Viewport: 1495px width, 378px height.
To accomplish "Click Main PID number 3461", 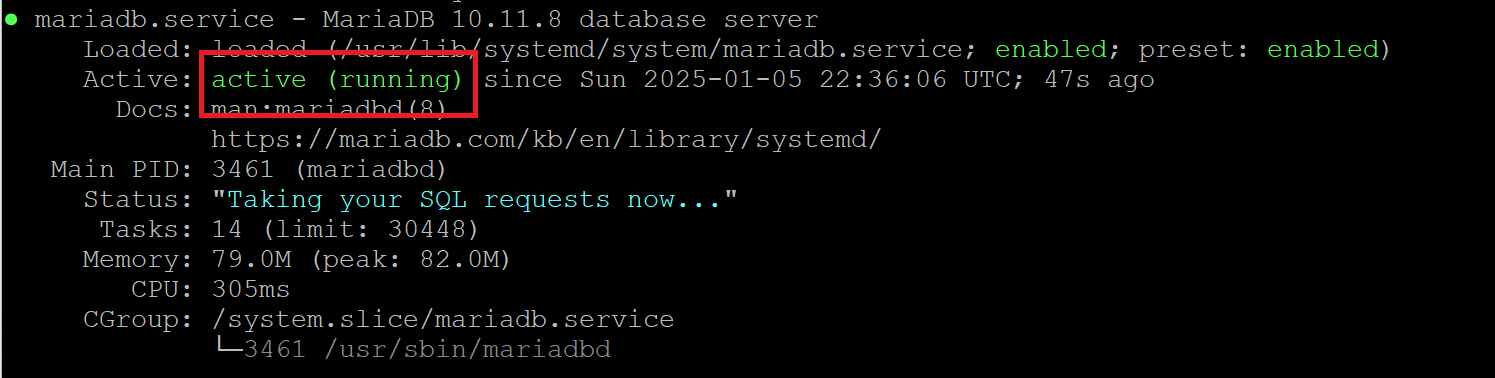I will click(244, 170).
